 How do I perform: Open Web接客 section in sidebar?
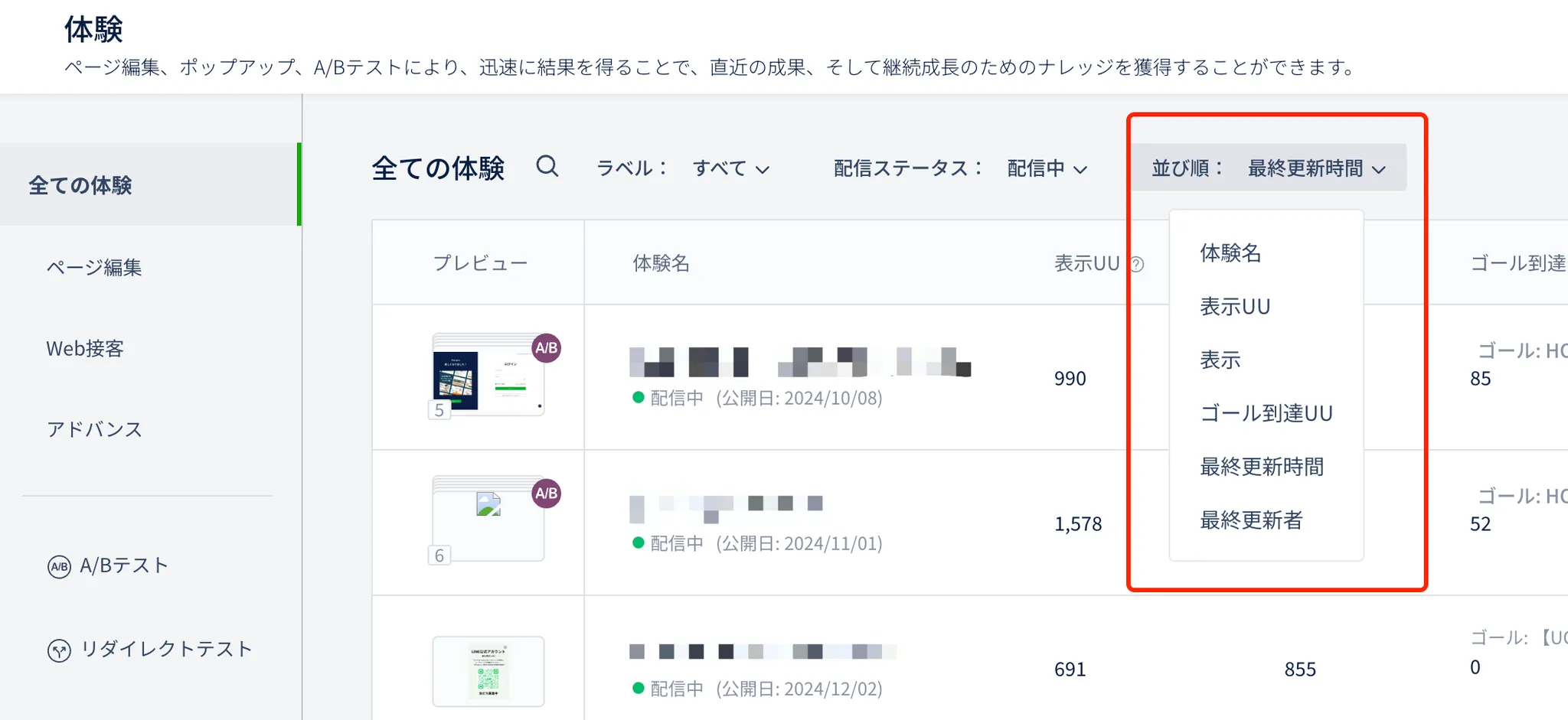click(x=85, y=349)
